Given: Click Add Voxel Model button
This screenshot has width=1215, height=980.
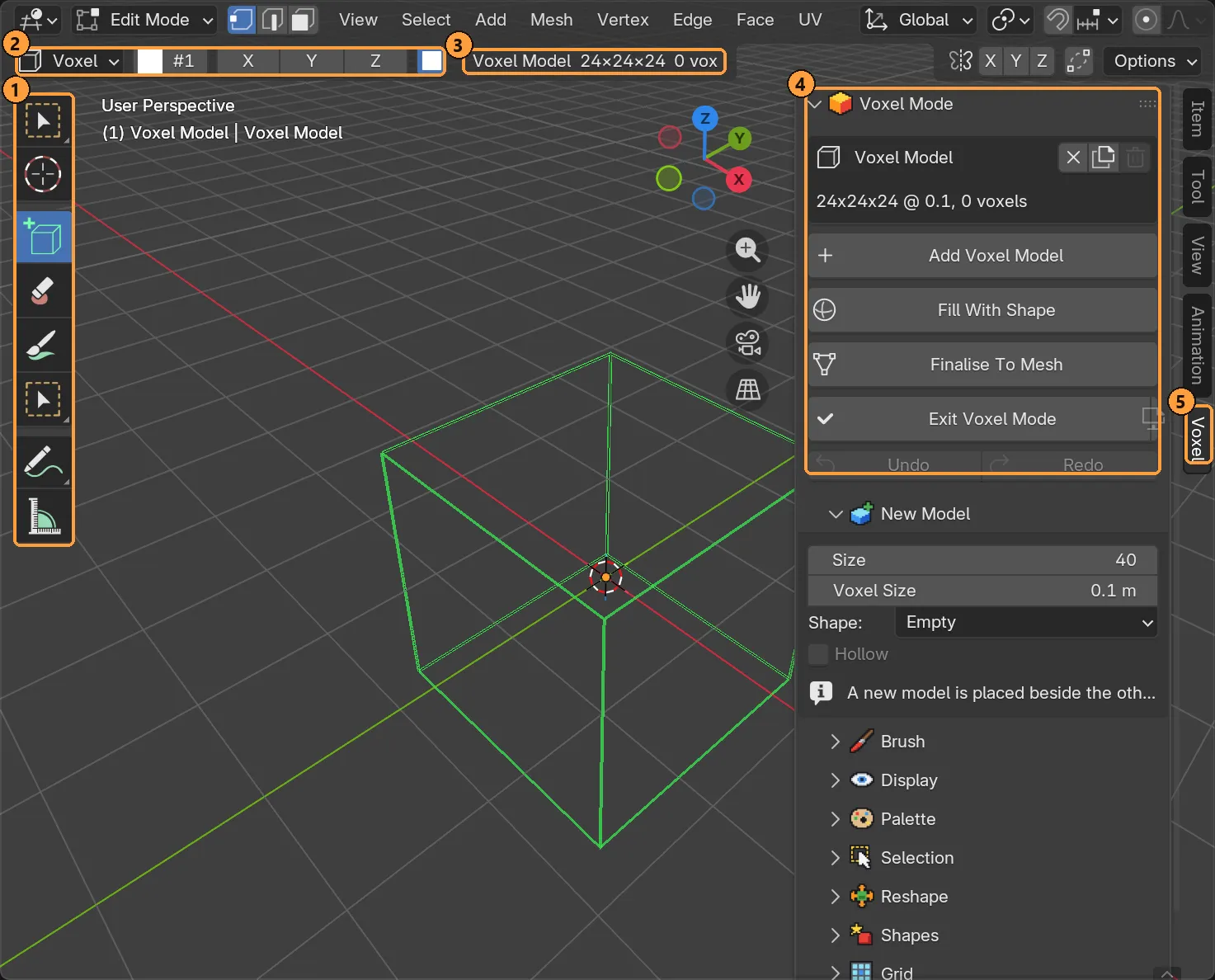Looking at the screenshot, I should tap(982, 256).
